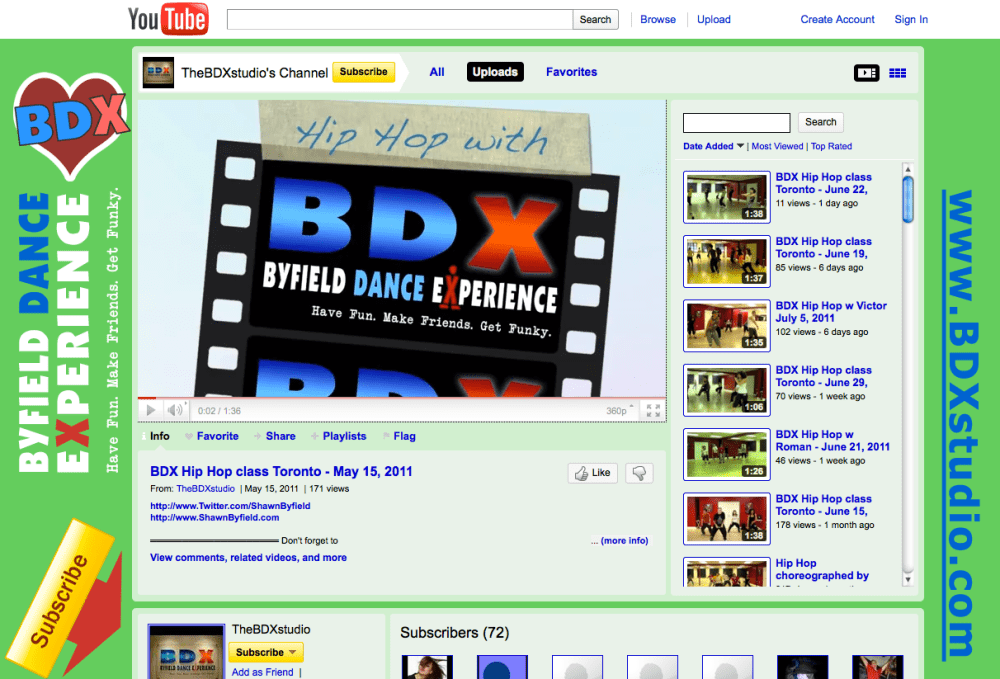1000x679 pixels.
Task: Select the All tab on the channel
Action: 436,72
